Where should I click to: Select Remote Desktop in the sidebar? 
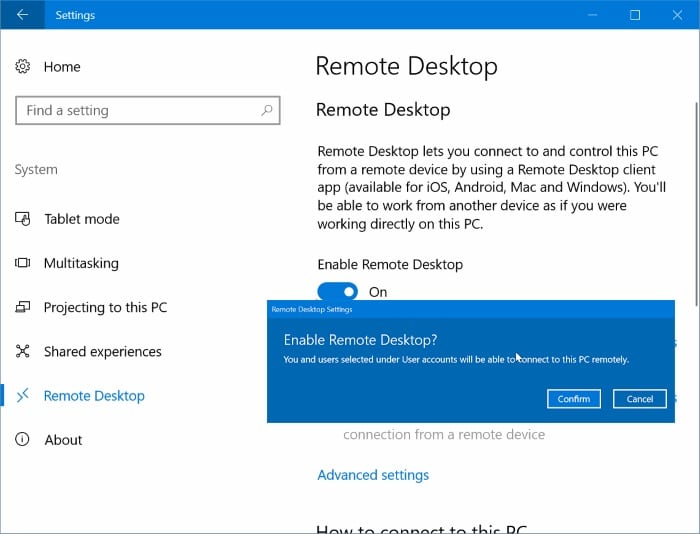click(x=94, y=396)
